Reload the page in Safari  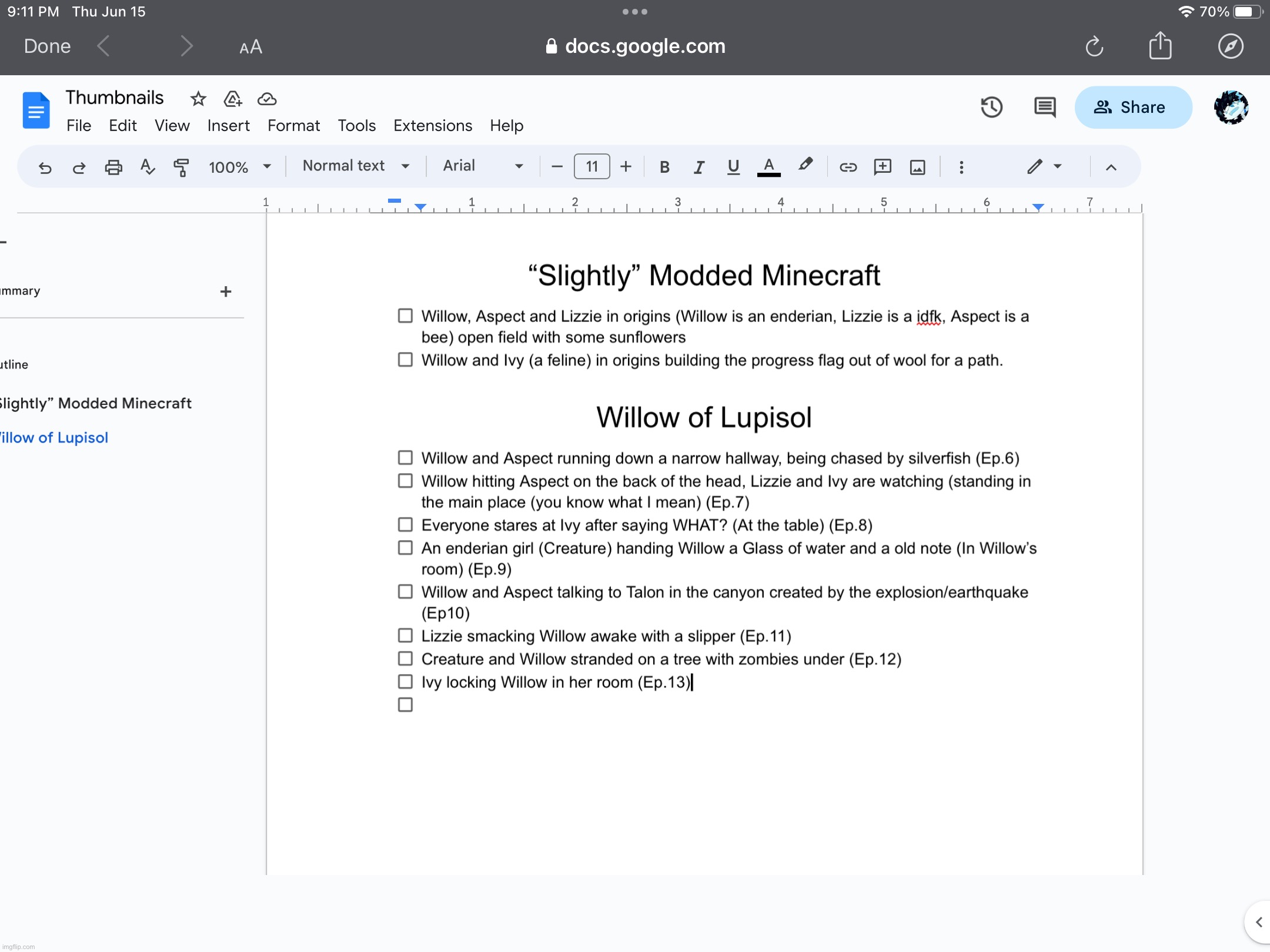(1094, 46)
